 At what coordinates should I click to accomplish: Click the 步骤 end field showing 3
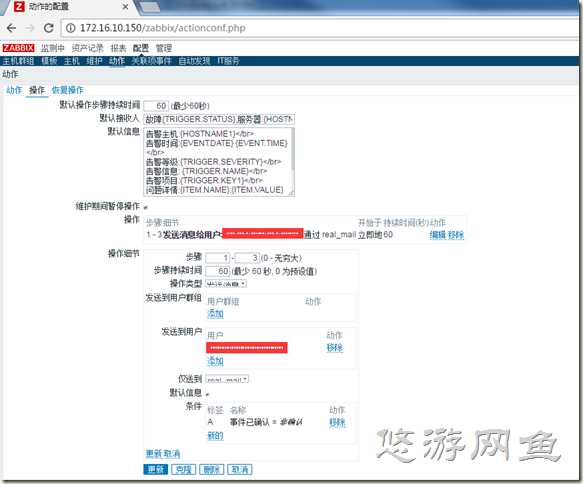click(247, 258)
